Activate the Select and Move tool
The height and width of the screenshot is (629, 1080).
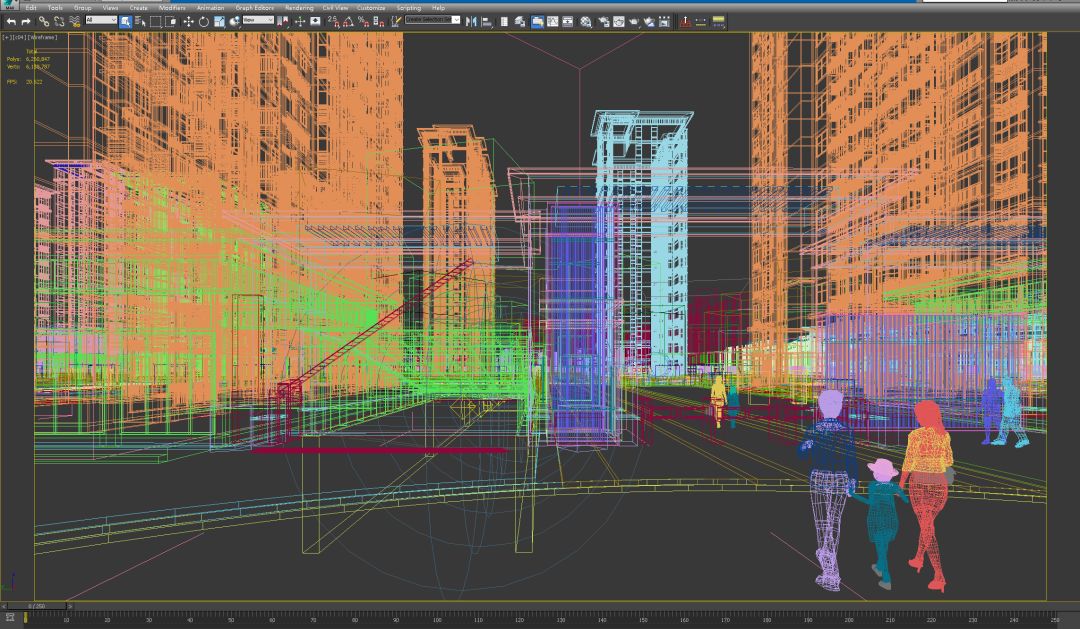click(188, 21)
